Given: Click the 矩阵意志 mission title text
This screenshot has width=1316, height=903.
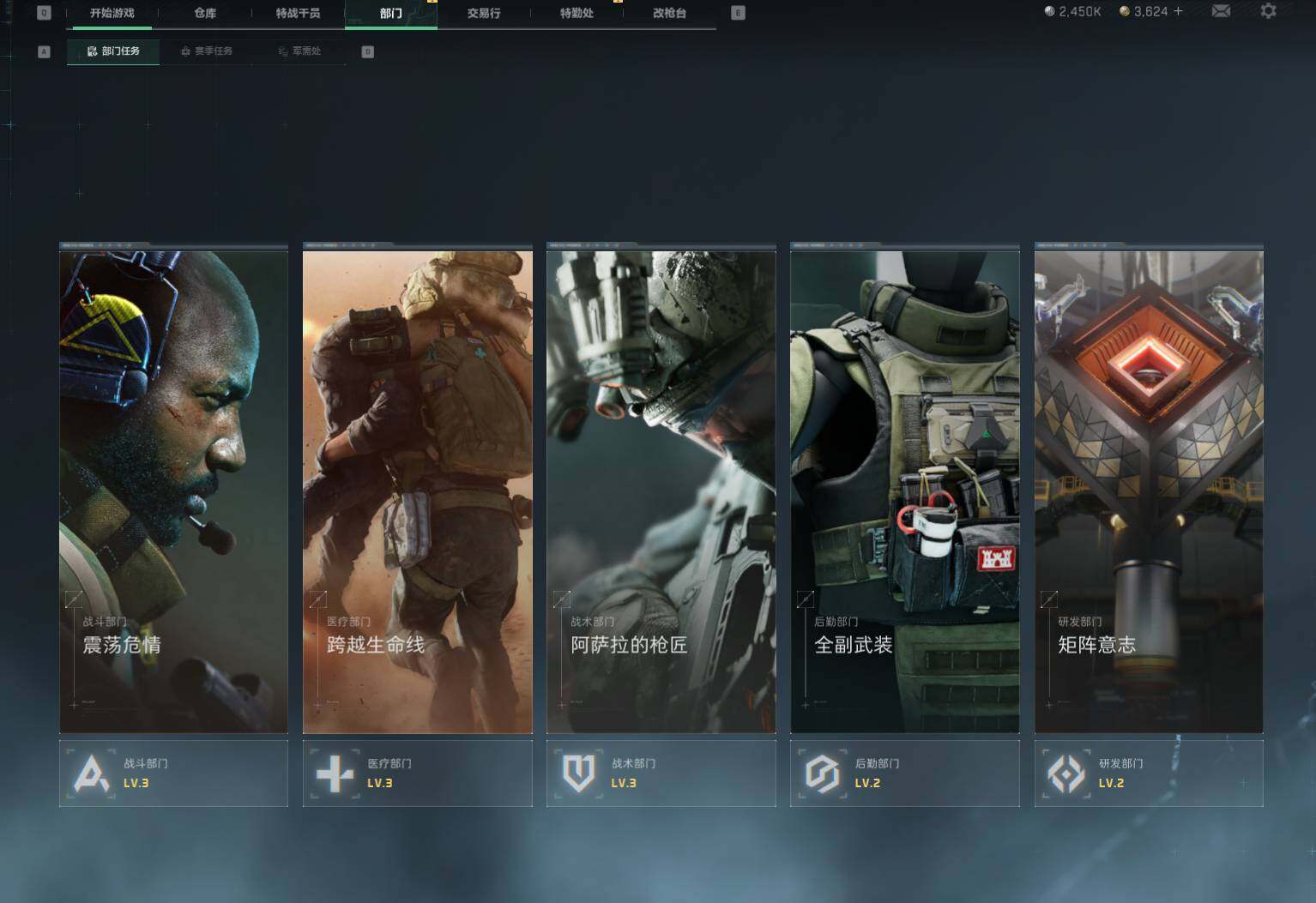Looking at the screenshot, I should point(1097,645).
